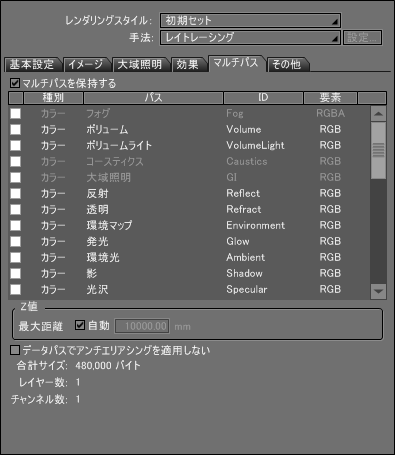Enable the VolumeLight pass checkbox
Image resolution: width=395 pixels, height=455 pixels.
pos(15,145)
